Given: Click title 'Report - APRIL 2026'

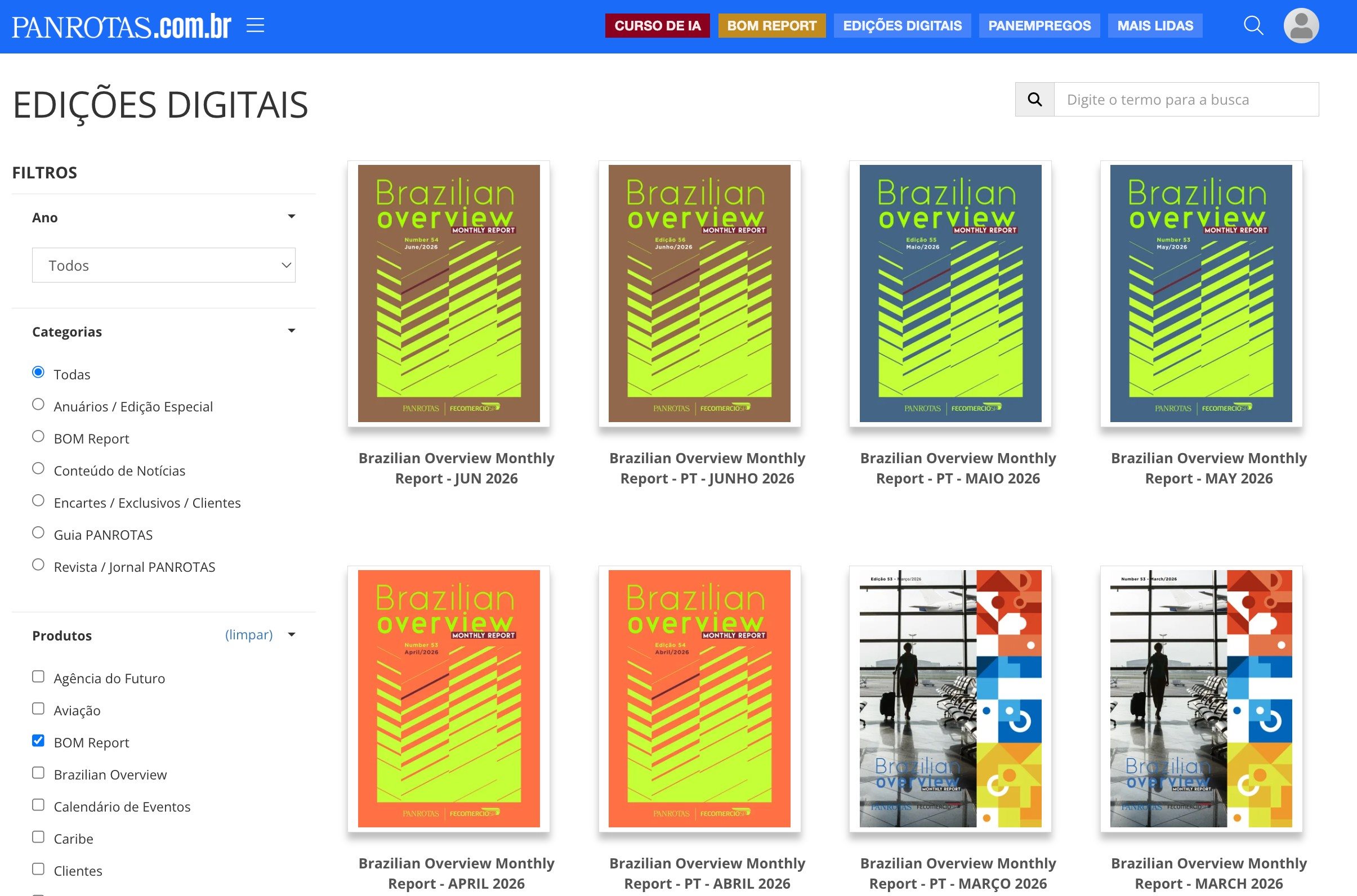Looking at the screenshot, I should (x=456, y=884).
